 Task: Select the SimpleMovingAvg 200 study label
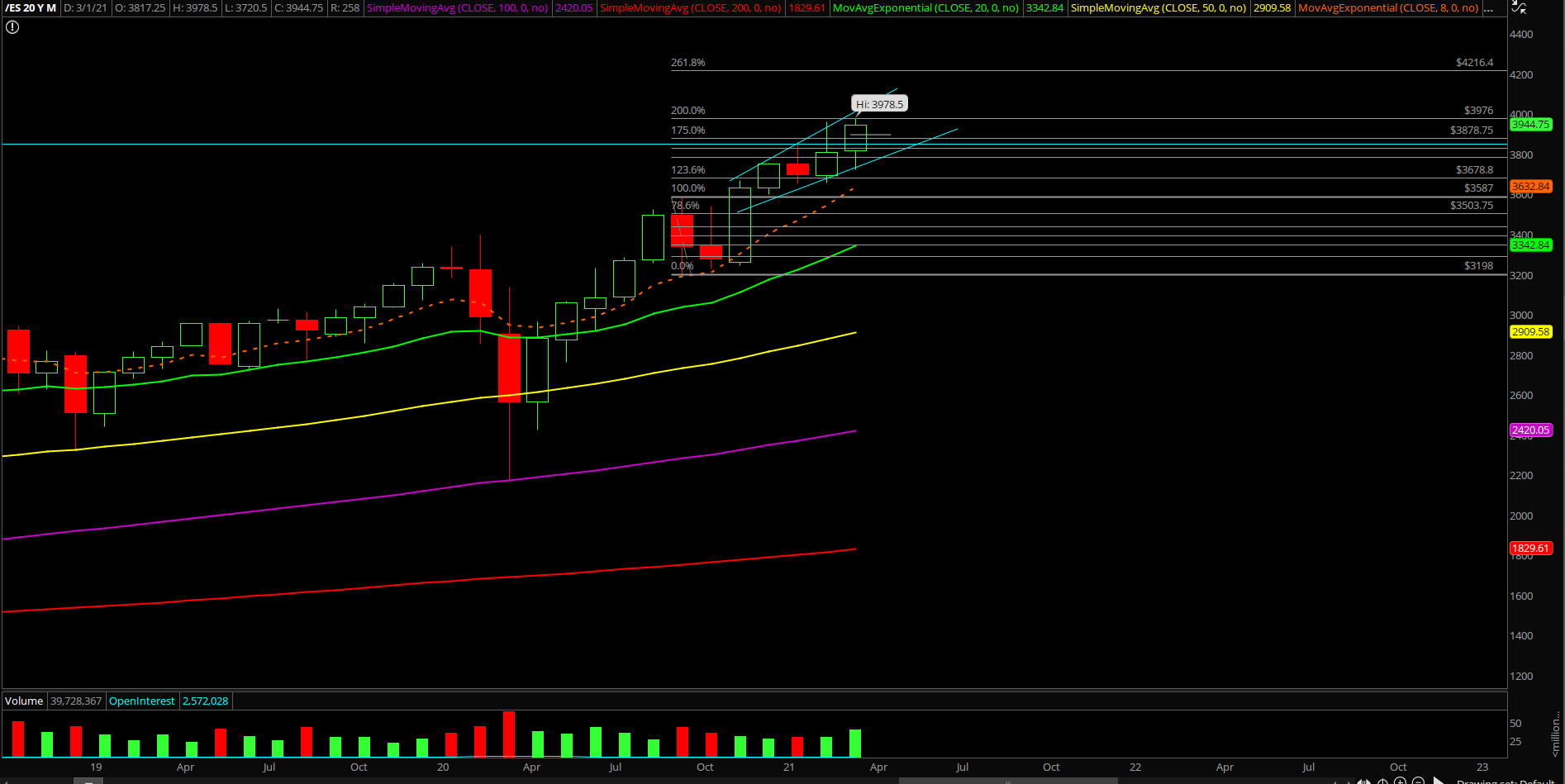pos(690,8)
